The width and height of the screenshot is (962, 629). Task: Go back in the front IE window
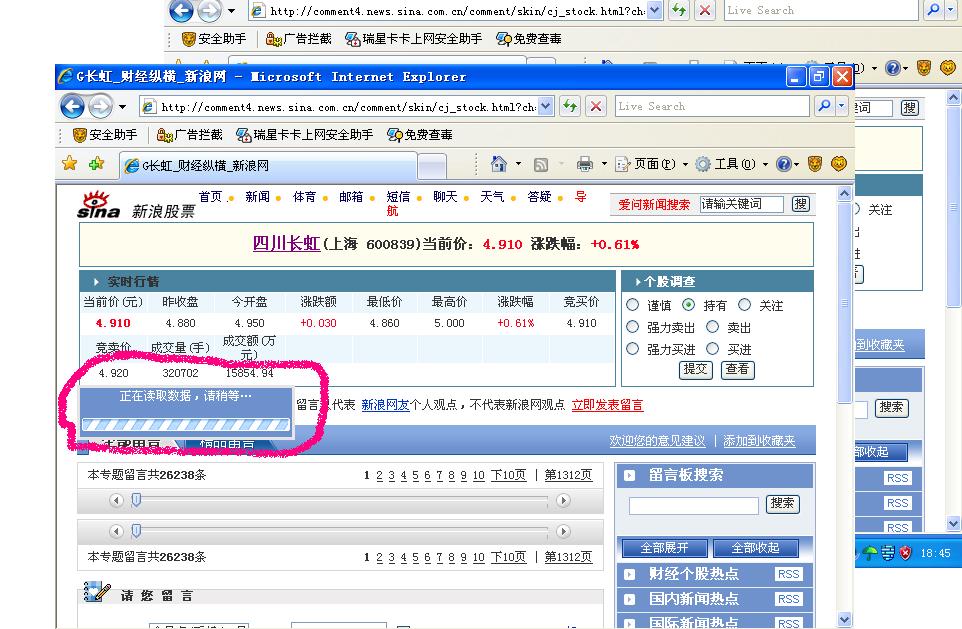click(x=72, y=106)
